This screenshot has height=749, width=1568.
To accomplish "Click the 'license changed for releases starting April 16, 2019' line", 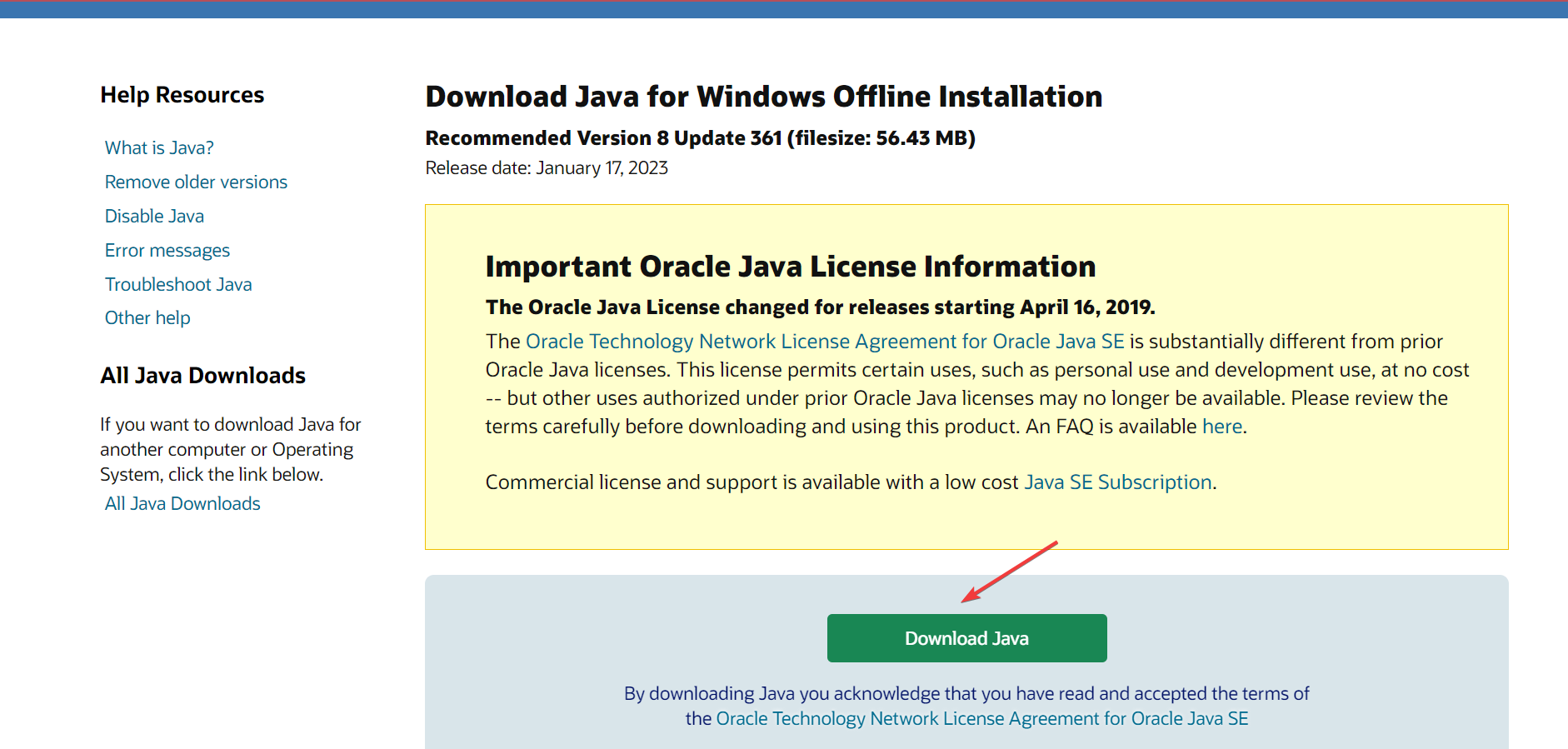I will [821, 307].
